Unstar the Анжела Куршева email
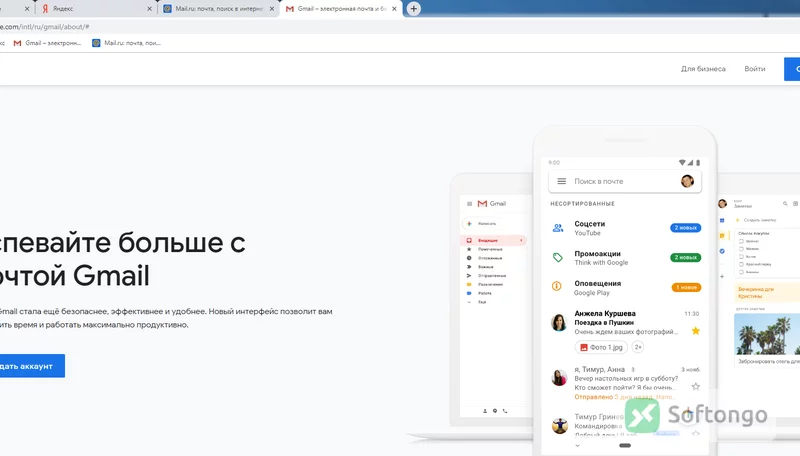This screenshot has width=800, height=456. [x=695, y=331]
